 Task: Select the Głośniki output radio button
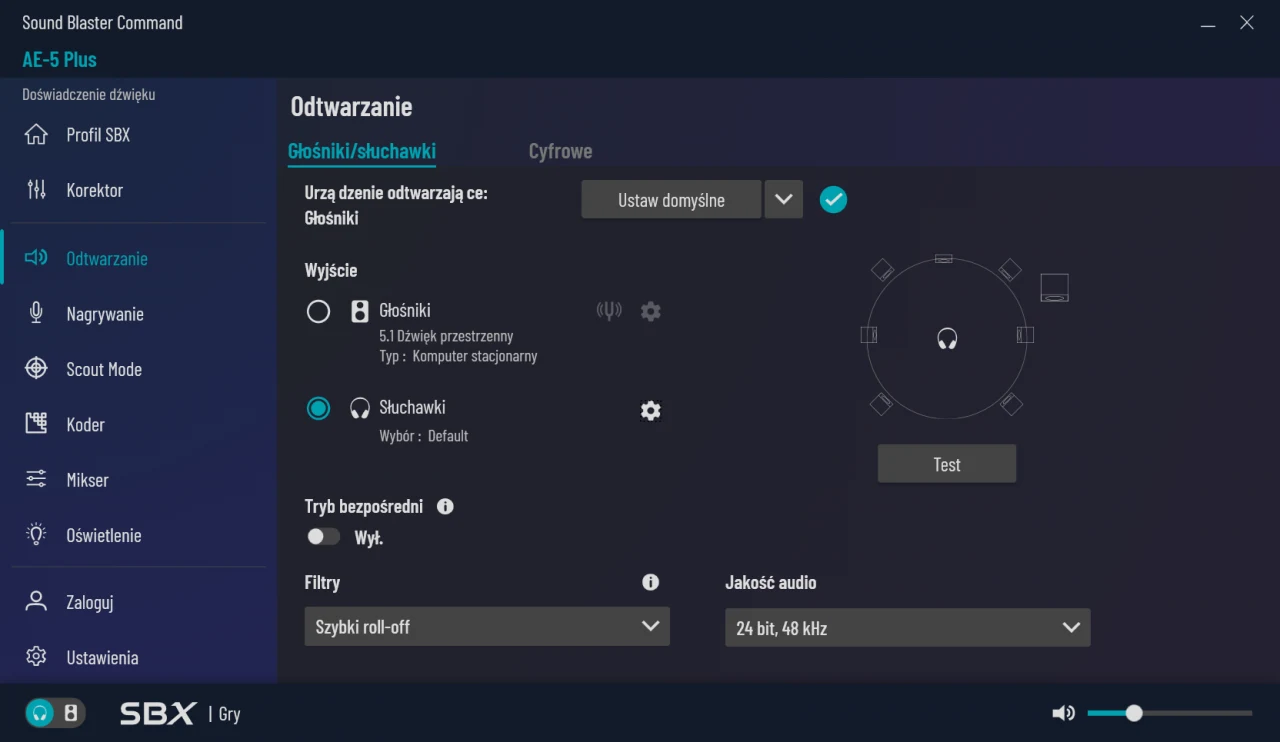[x=318, y=312]
